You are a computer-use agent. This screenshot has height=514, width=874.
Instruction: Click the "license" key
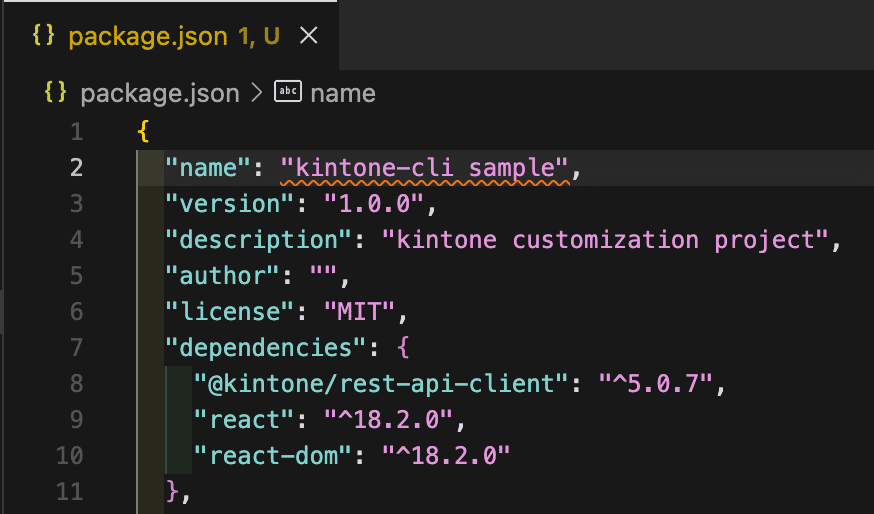point(230,312)
